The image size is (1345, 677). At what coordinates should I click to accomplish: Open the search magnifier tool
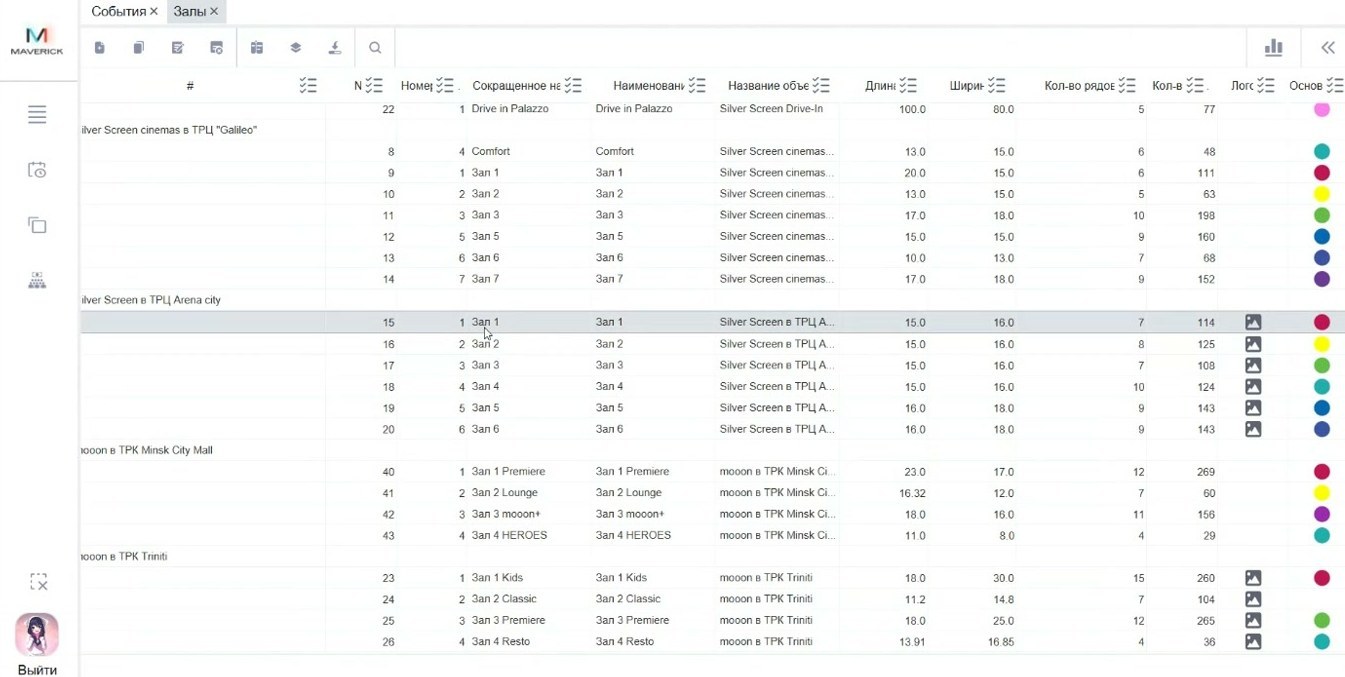(x=375, y=47)
